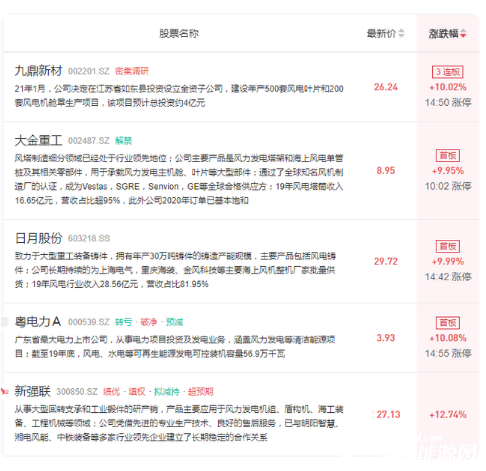Select the 转亏 tag on 粤电力A
Viewport: 486px width, 471px height.
[x=123, y=322]
